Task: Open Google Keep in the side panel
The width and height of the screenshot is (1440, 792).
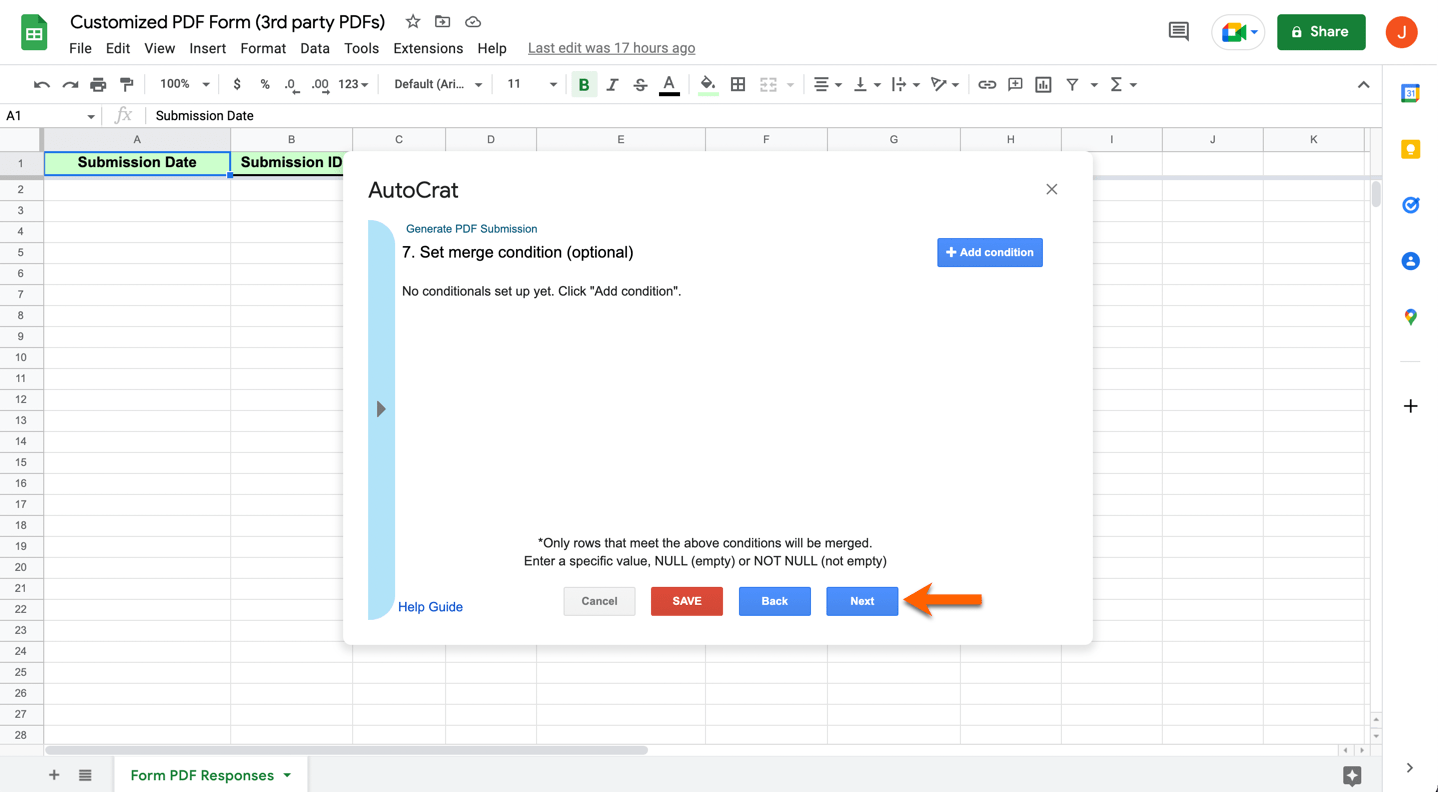Action: 1411,149
